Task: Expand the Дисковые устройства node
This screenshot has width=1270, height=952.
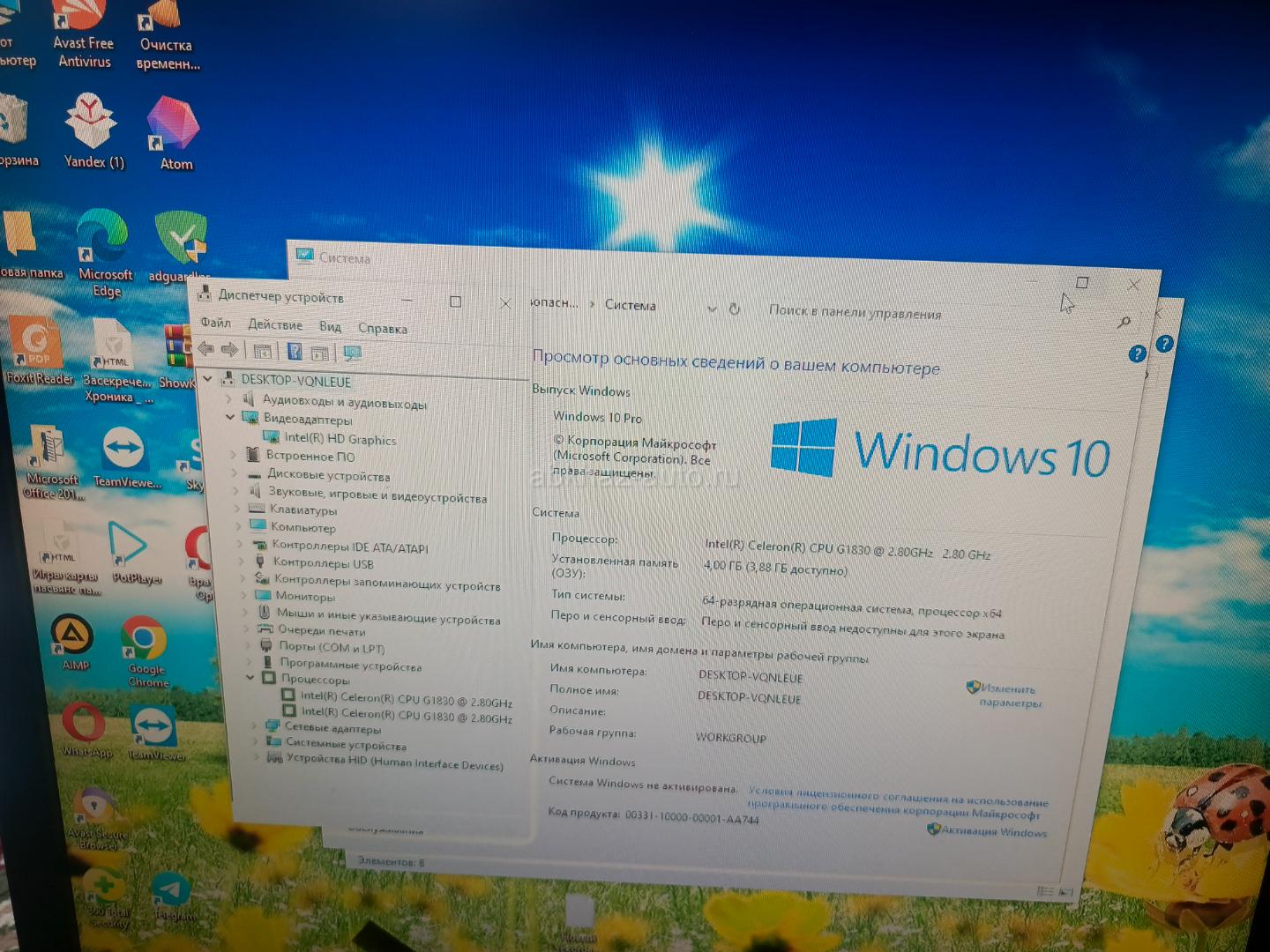Action: click(235, 473)
